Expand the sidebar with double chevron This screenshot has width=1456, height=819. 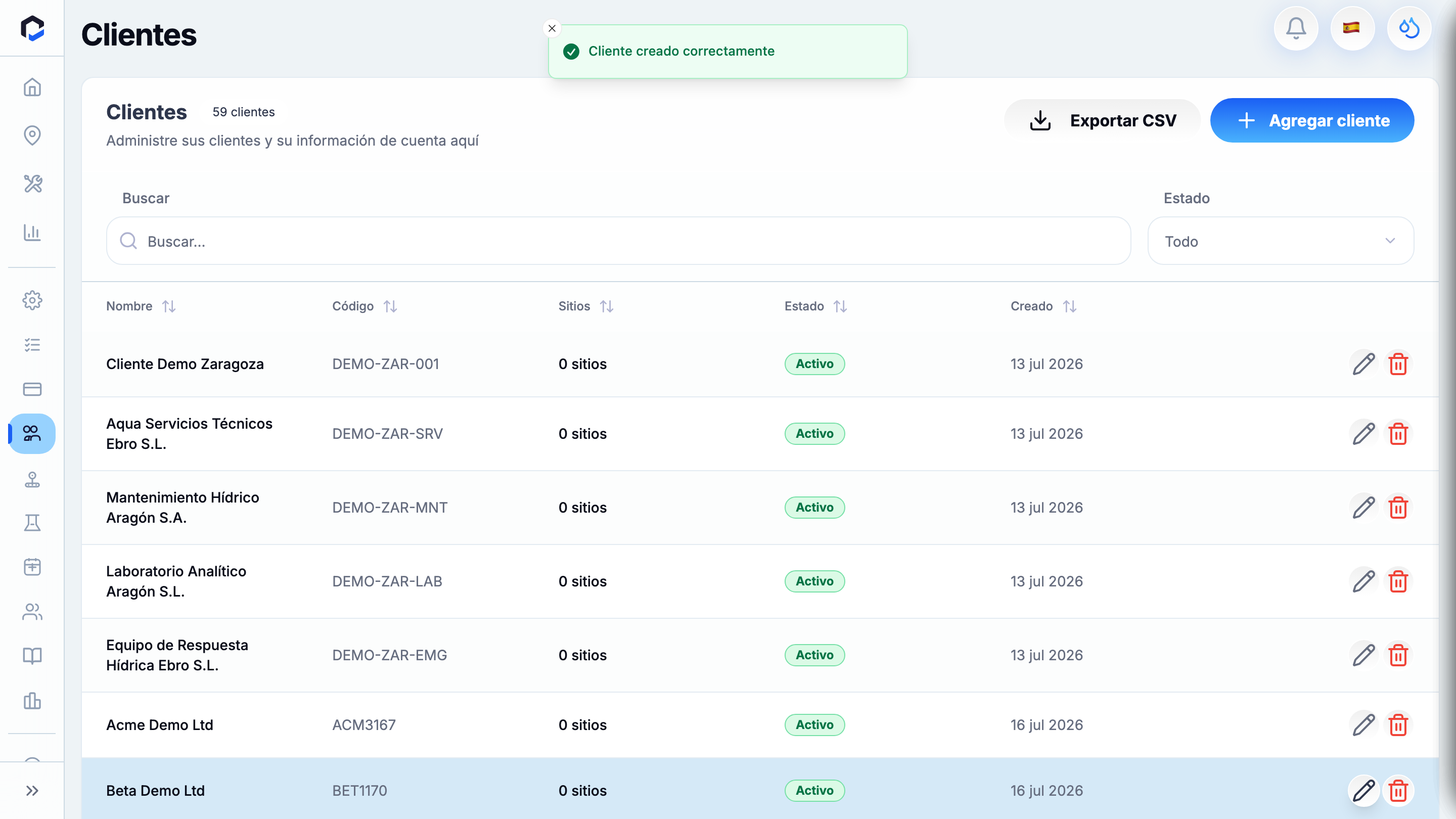point(32,790)
